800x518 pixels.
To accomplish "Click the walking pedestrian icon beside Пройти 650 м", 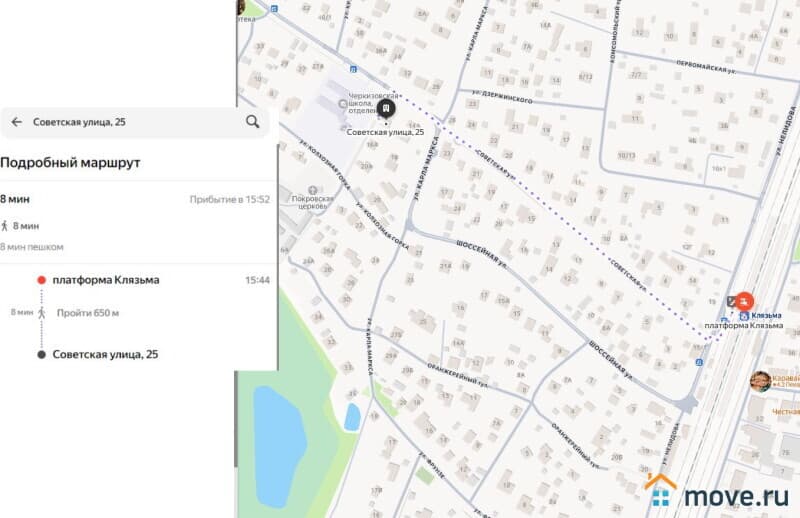I will click(x=42, y=313).
